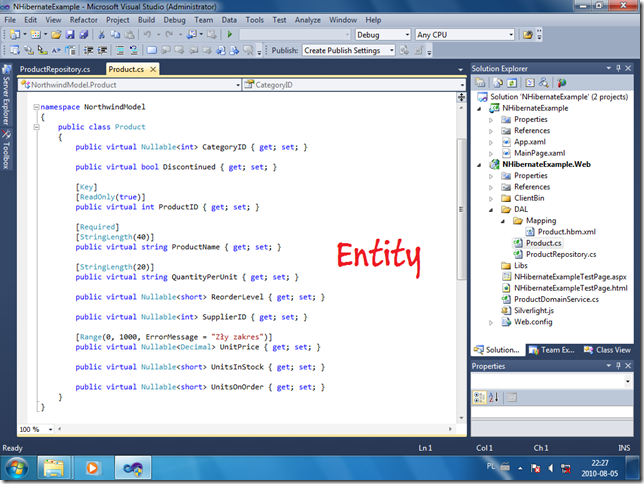Open the File menu
The height and width of the screenshot is (484, 644).
click(10, 20)
